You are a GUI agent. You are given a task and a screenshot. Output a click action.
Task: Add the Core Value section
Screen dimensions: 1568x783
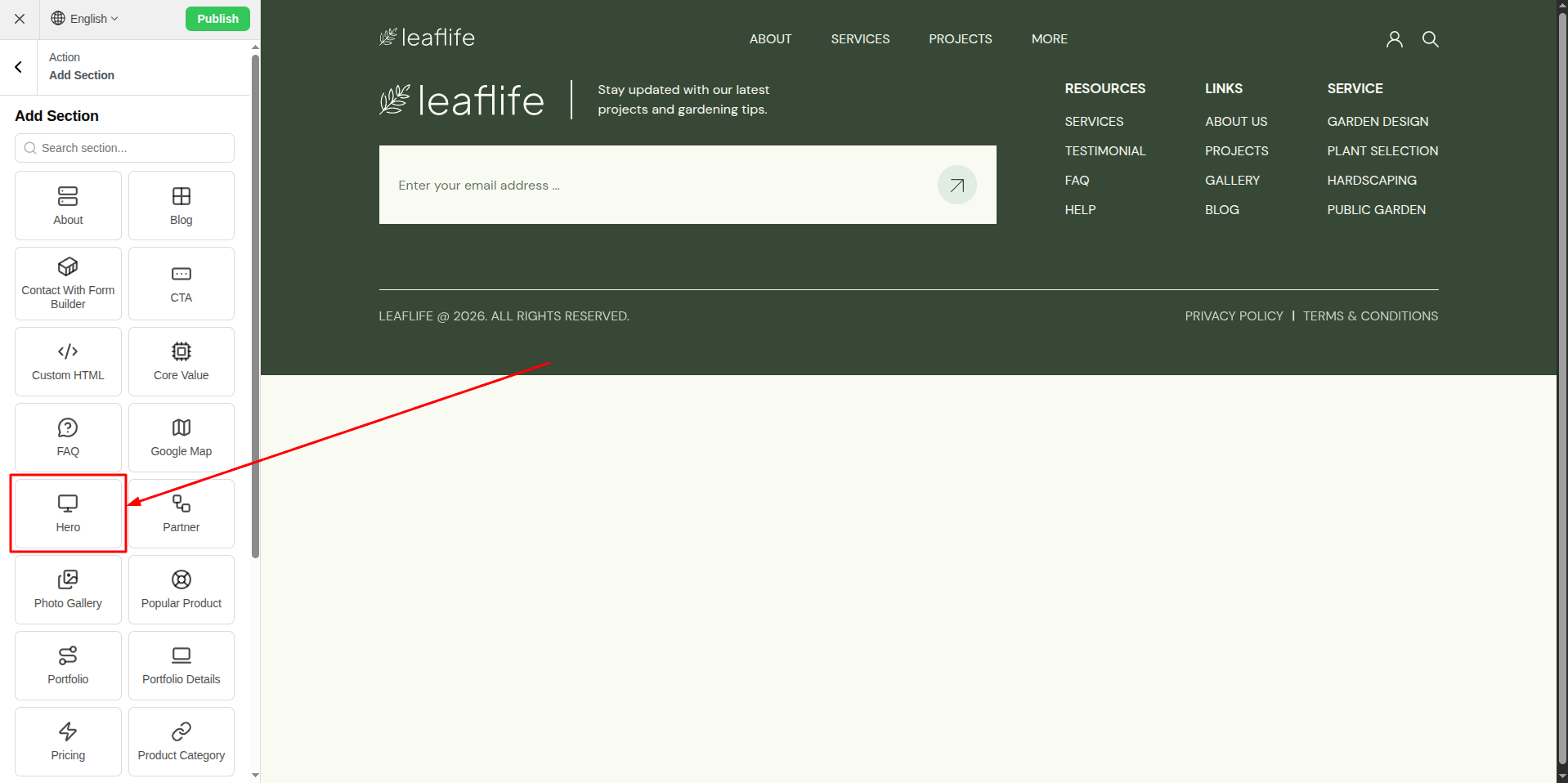tap(181, 361)
